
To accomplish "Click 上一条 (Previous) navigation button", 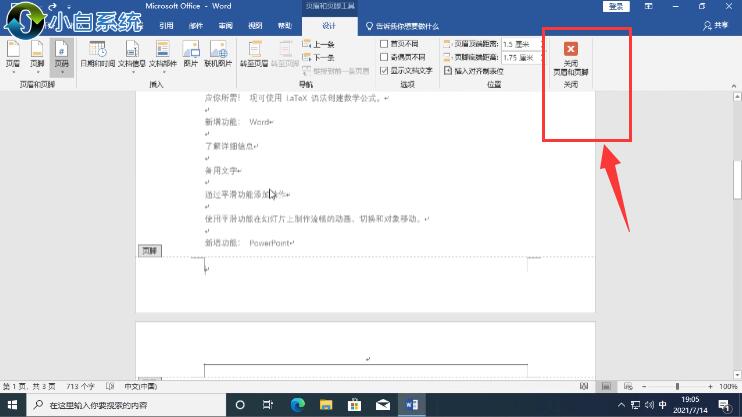I will 318,44.
